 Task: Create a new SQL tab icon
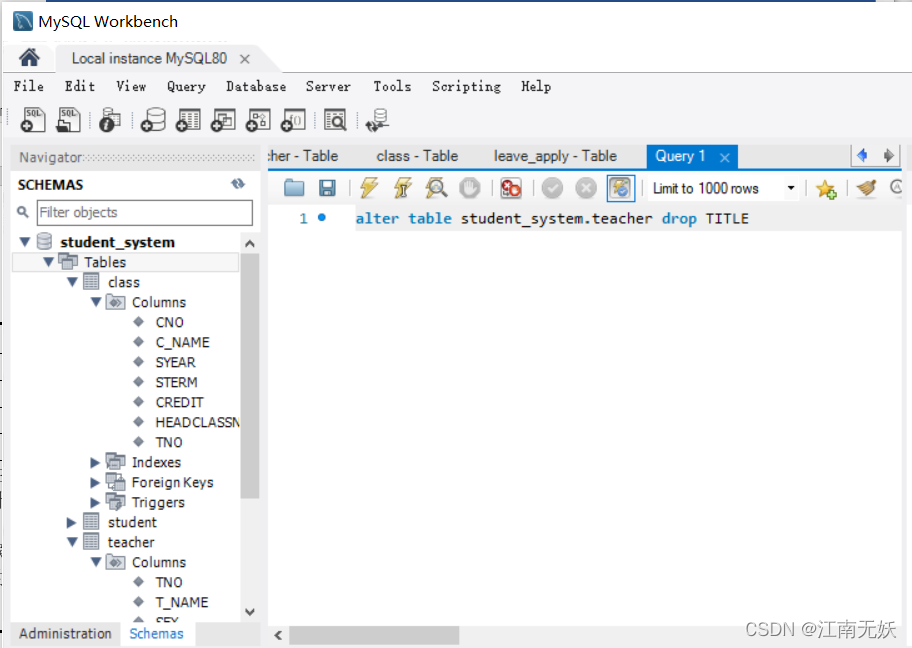point(33,120)
